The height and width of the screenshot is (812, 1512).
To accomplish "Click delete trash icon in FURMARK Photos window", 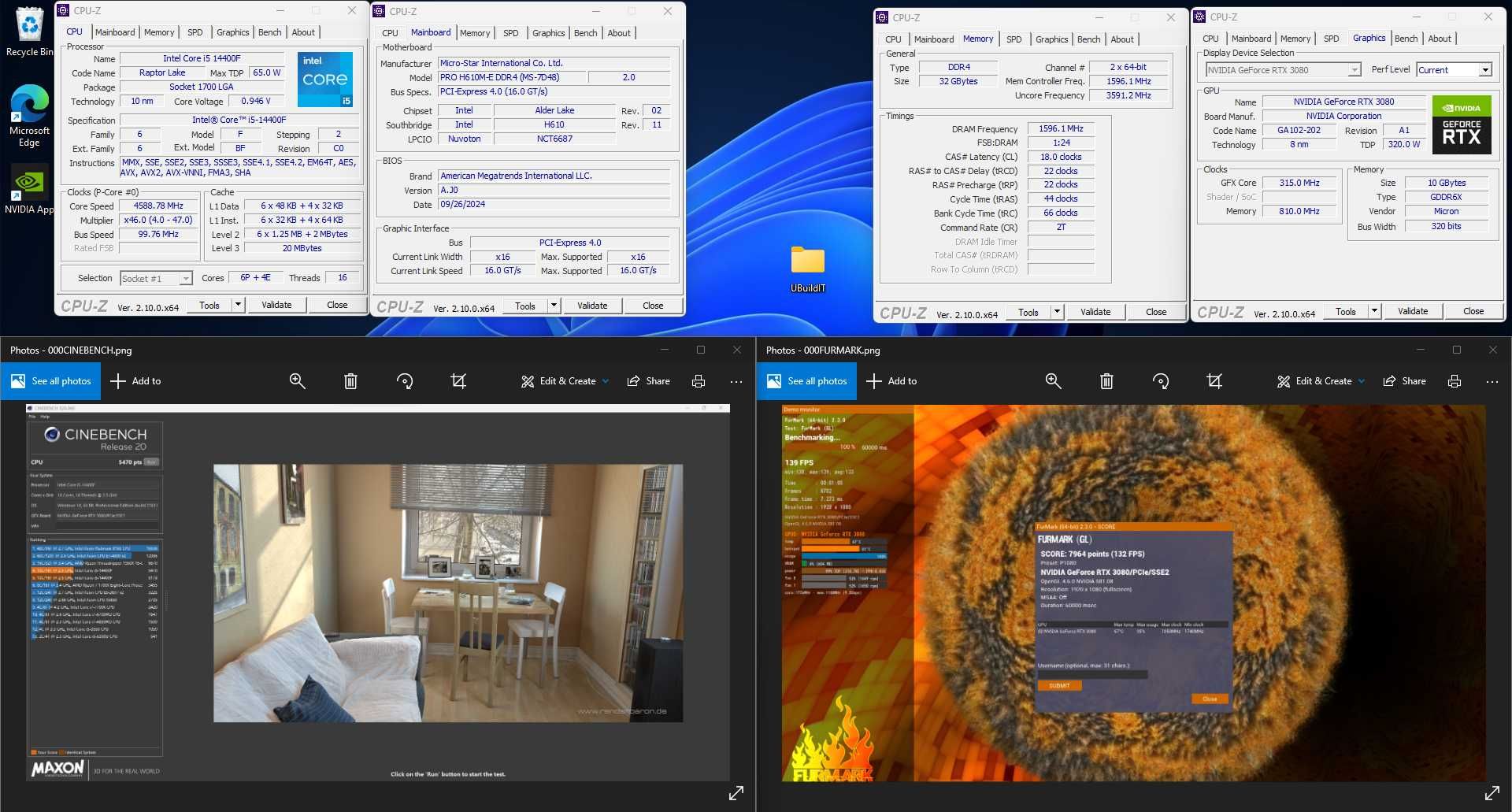I will tap(1106, 381).
